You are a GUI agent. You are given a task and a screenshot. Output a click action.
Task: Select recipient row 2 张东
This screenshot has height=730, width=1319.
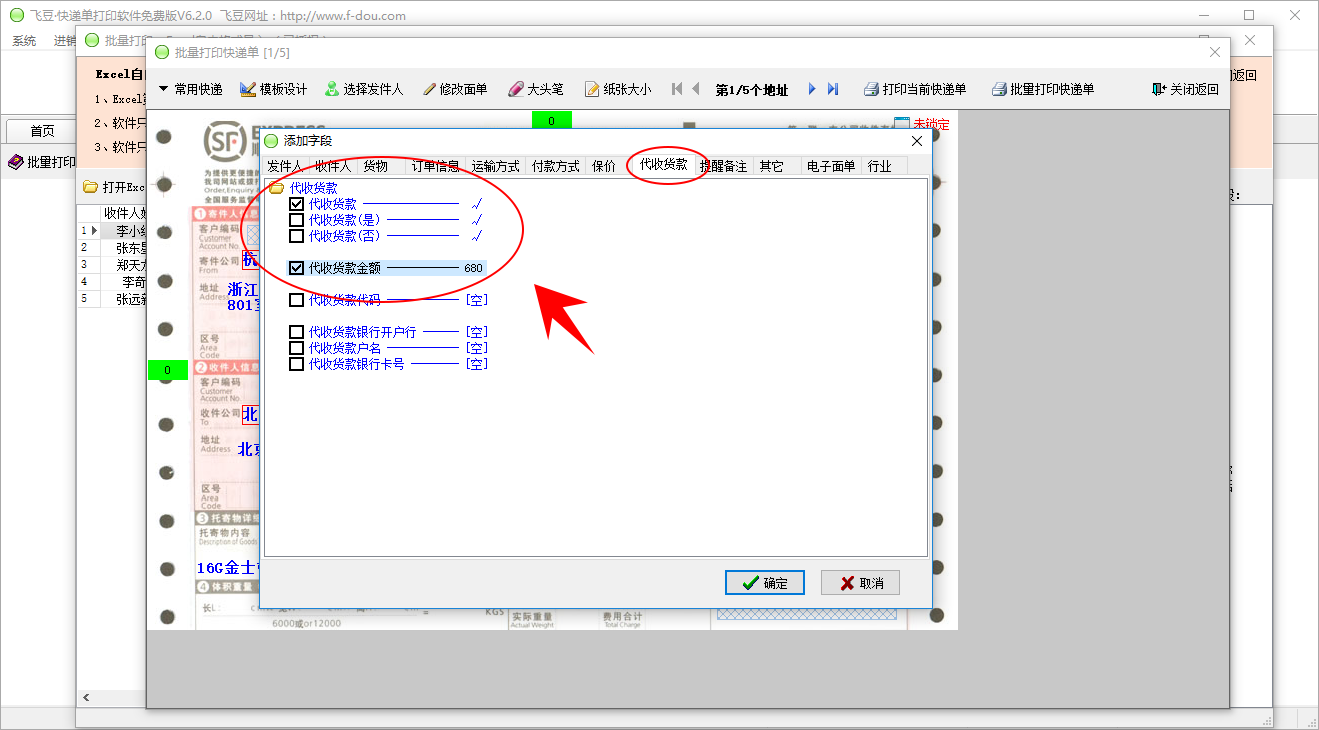tap(113, 248)
